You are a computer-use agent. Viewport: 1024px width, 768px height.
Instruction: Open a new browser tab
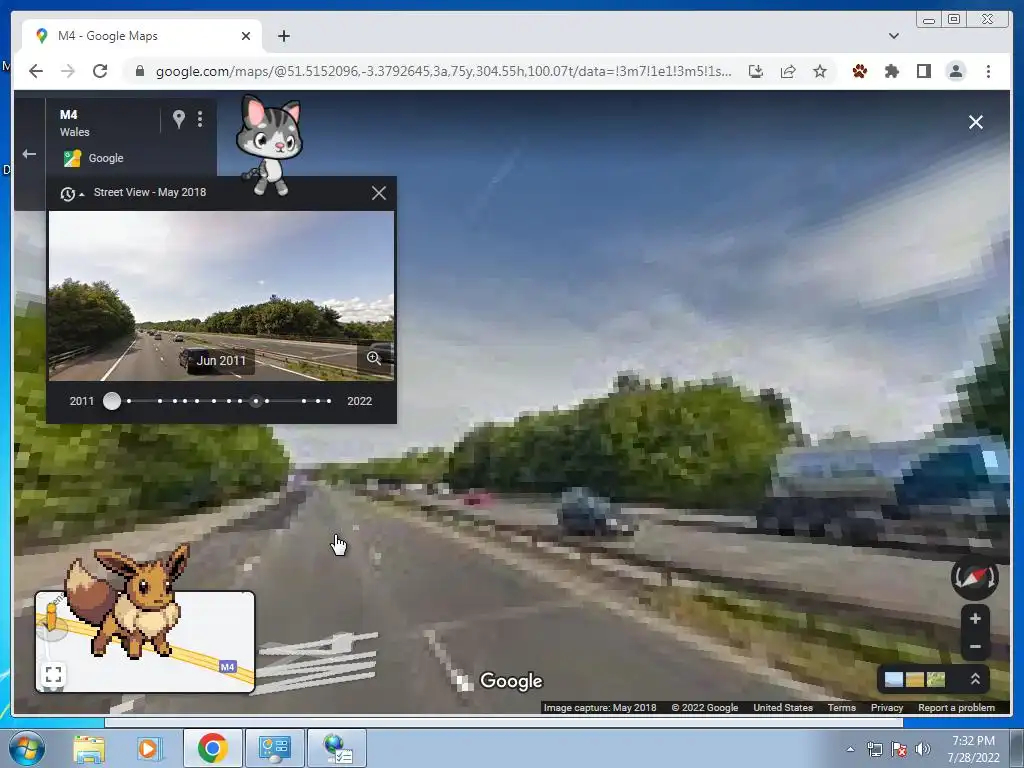click(x=283, y=36)
